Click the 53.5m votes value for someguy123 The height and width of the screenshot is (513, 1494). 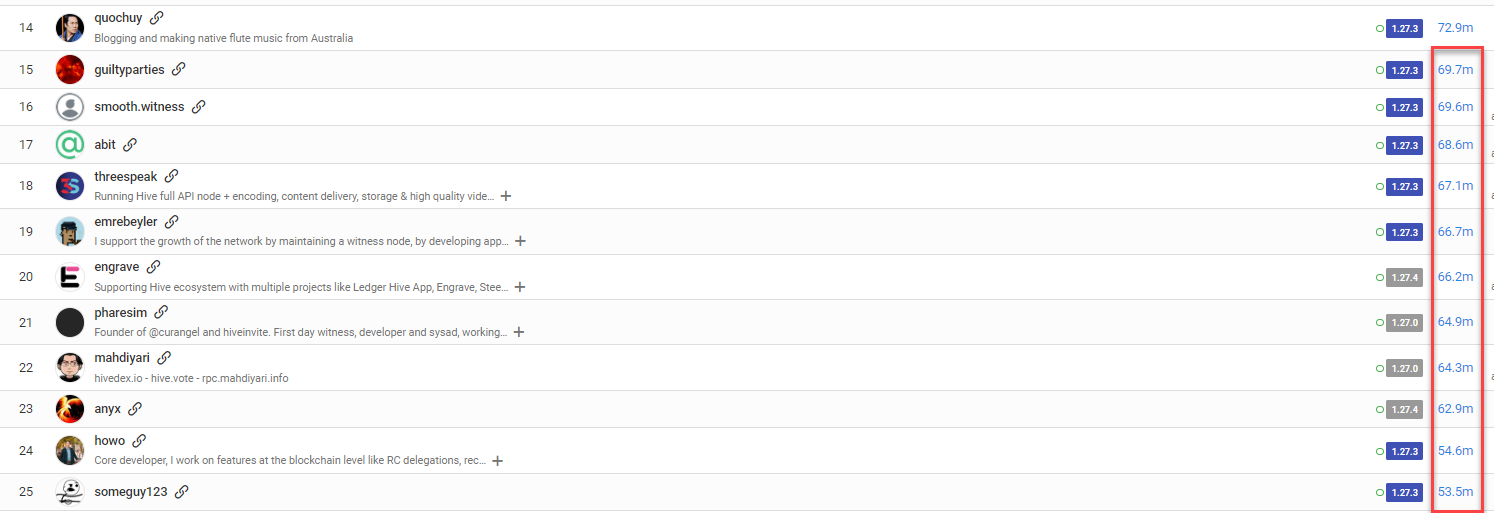click(1455, 492)
